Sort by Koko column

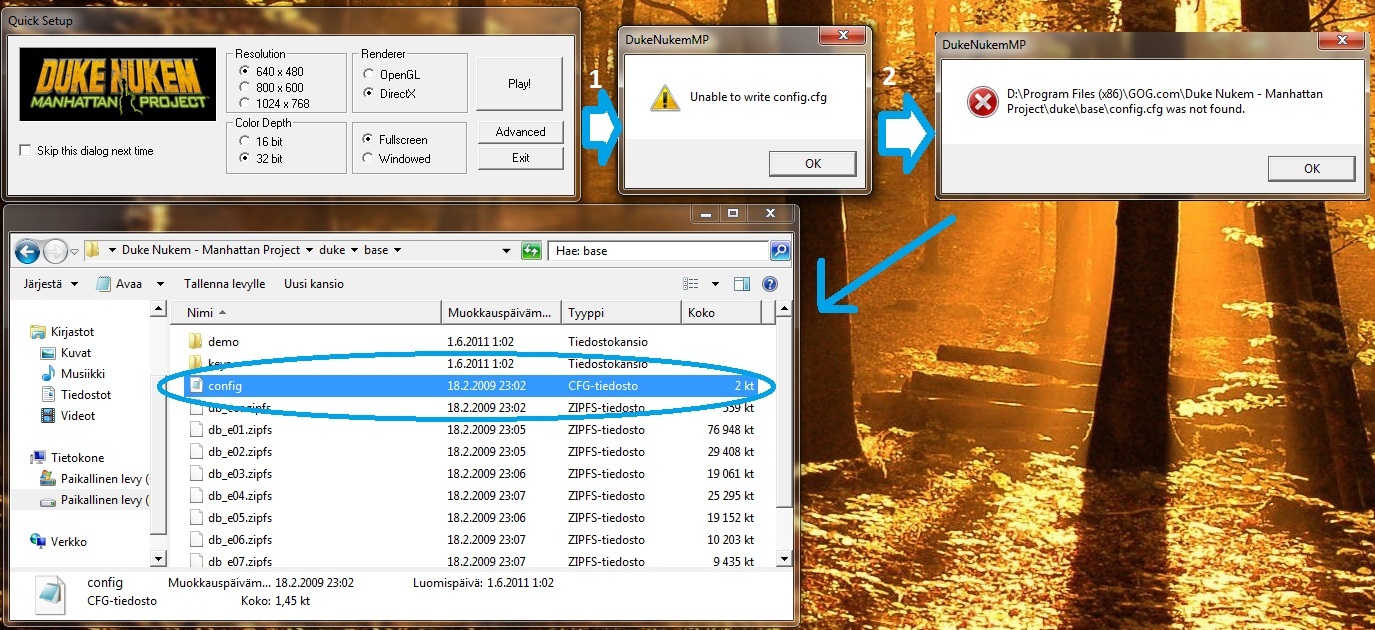[x=721, y=313]
